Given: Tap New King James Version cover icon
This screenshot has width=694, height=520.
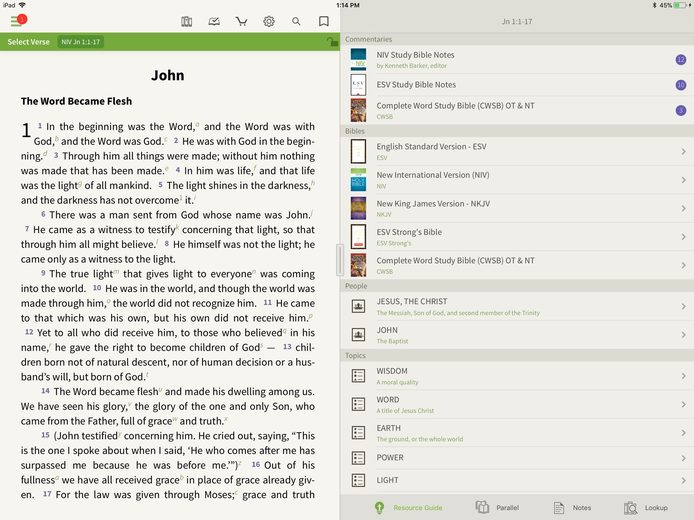Looking at the screenshot, I should click(358, 208).
